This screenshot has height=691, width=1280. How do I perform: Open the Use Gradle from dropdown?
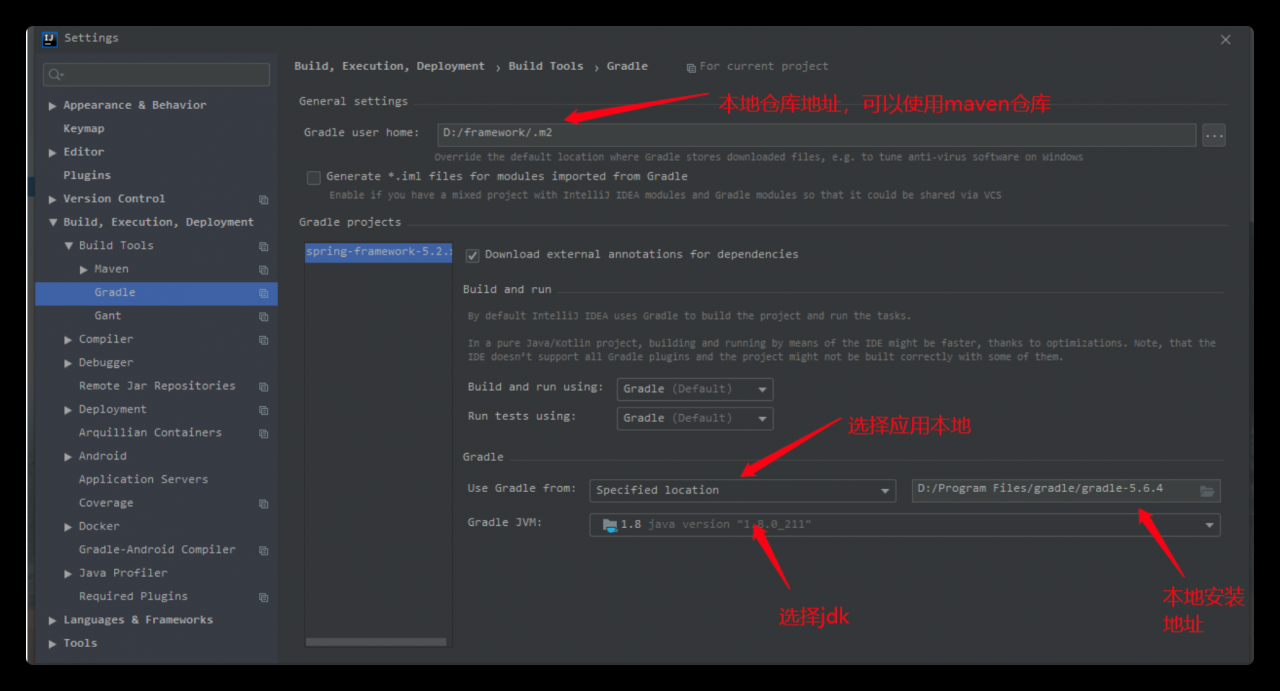tap(742, 490)
